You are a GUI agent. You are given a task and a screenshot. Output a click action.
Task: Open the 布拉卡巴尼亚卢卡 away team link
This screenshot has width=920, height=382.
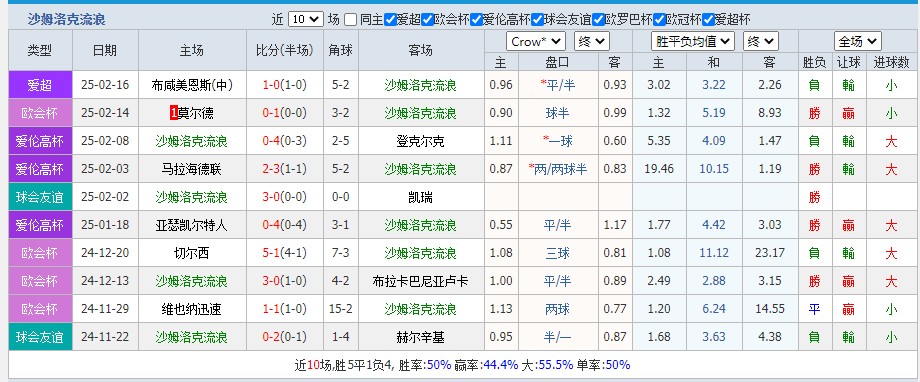420,281
